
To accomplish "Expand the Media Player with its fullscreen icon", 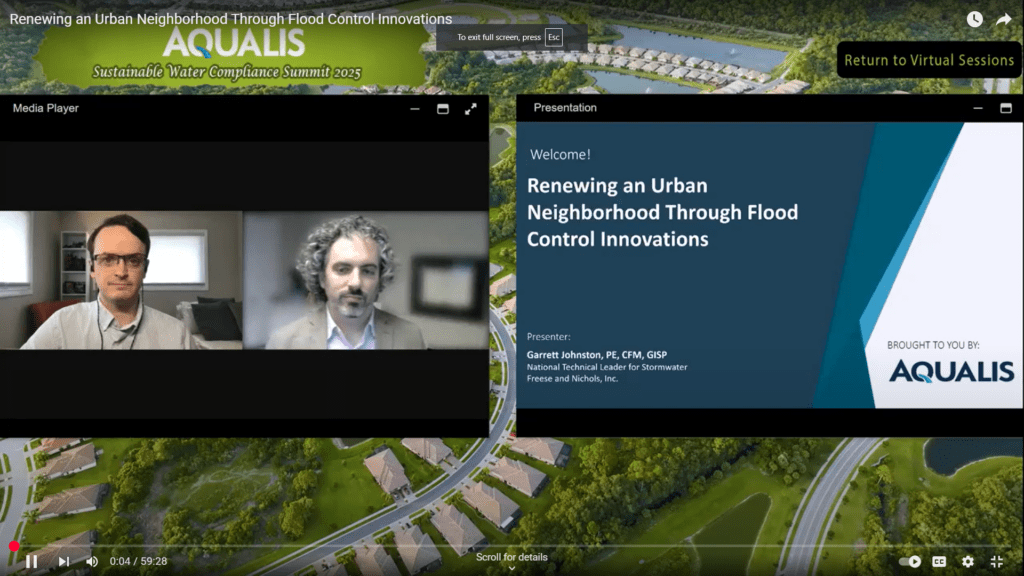I will (471, 110).
